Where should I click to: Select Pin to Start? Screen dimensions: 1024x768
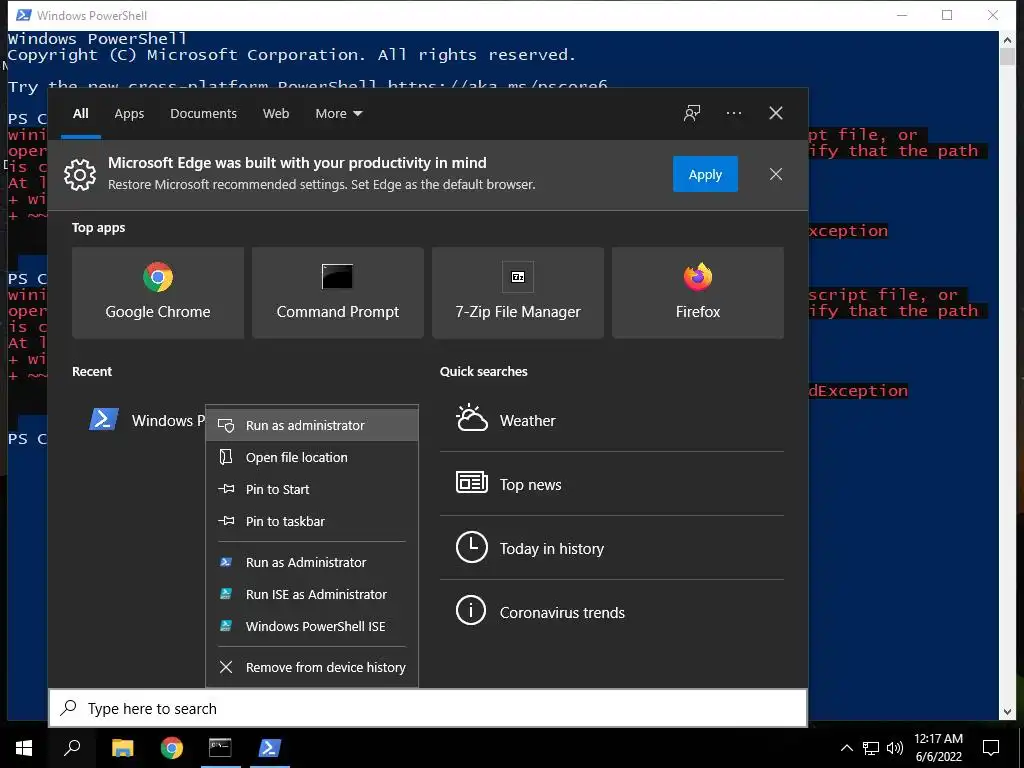(312, 489)
